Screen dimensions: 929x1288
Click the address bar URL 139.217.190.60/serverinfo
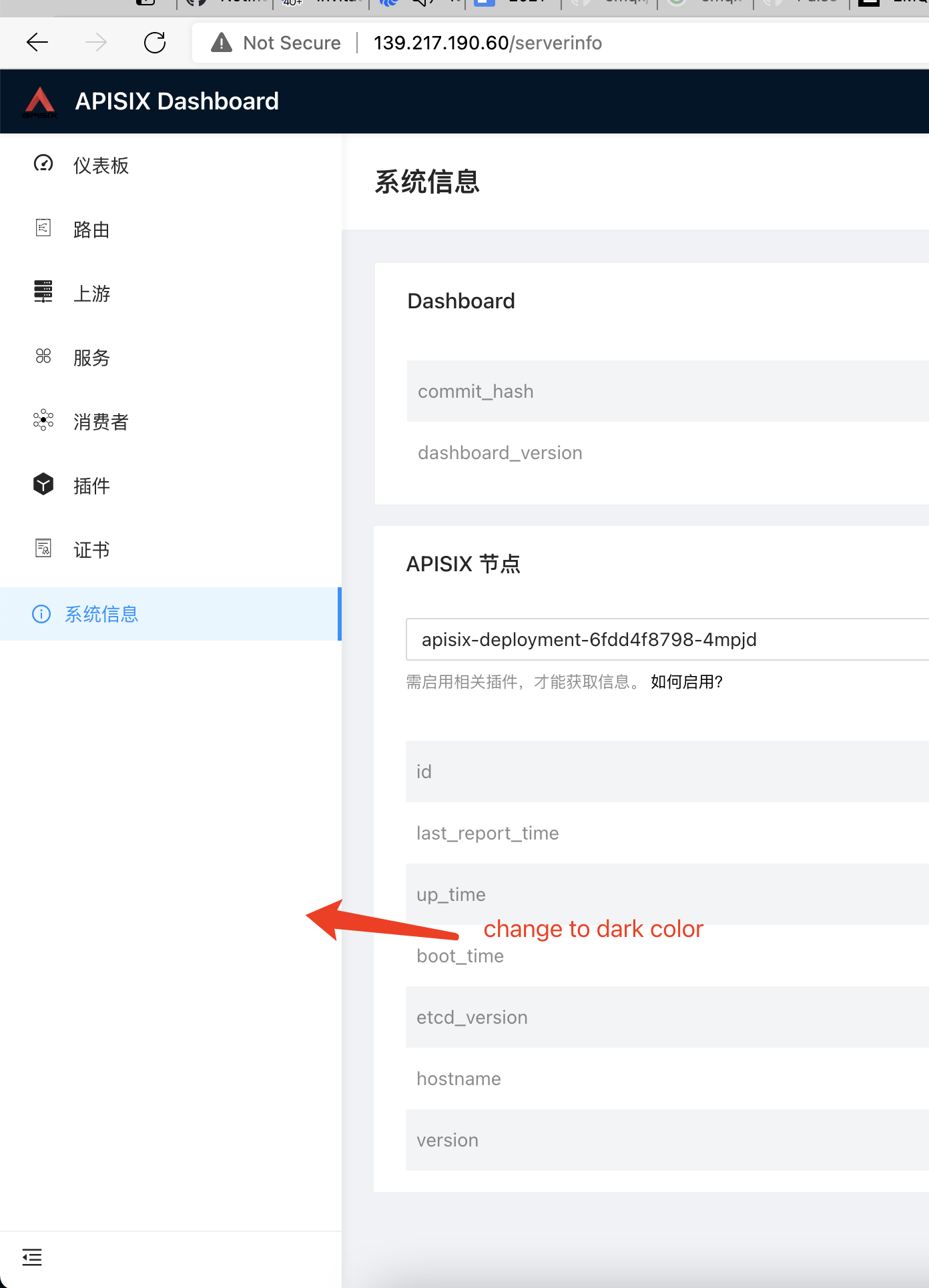pos(488,43)
